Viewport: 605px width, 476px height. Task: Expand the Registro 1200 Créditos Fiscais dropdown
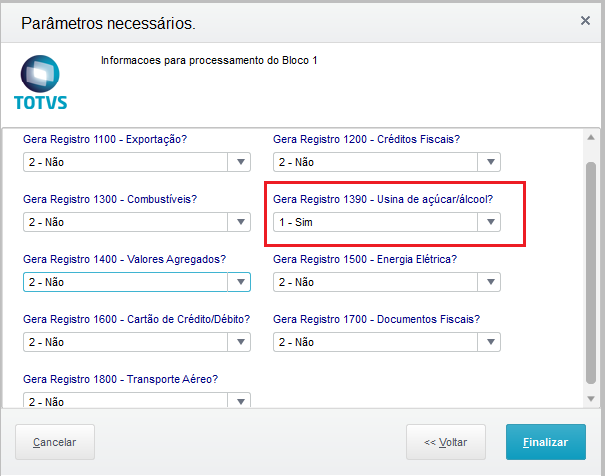tap(490, 162)
